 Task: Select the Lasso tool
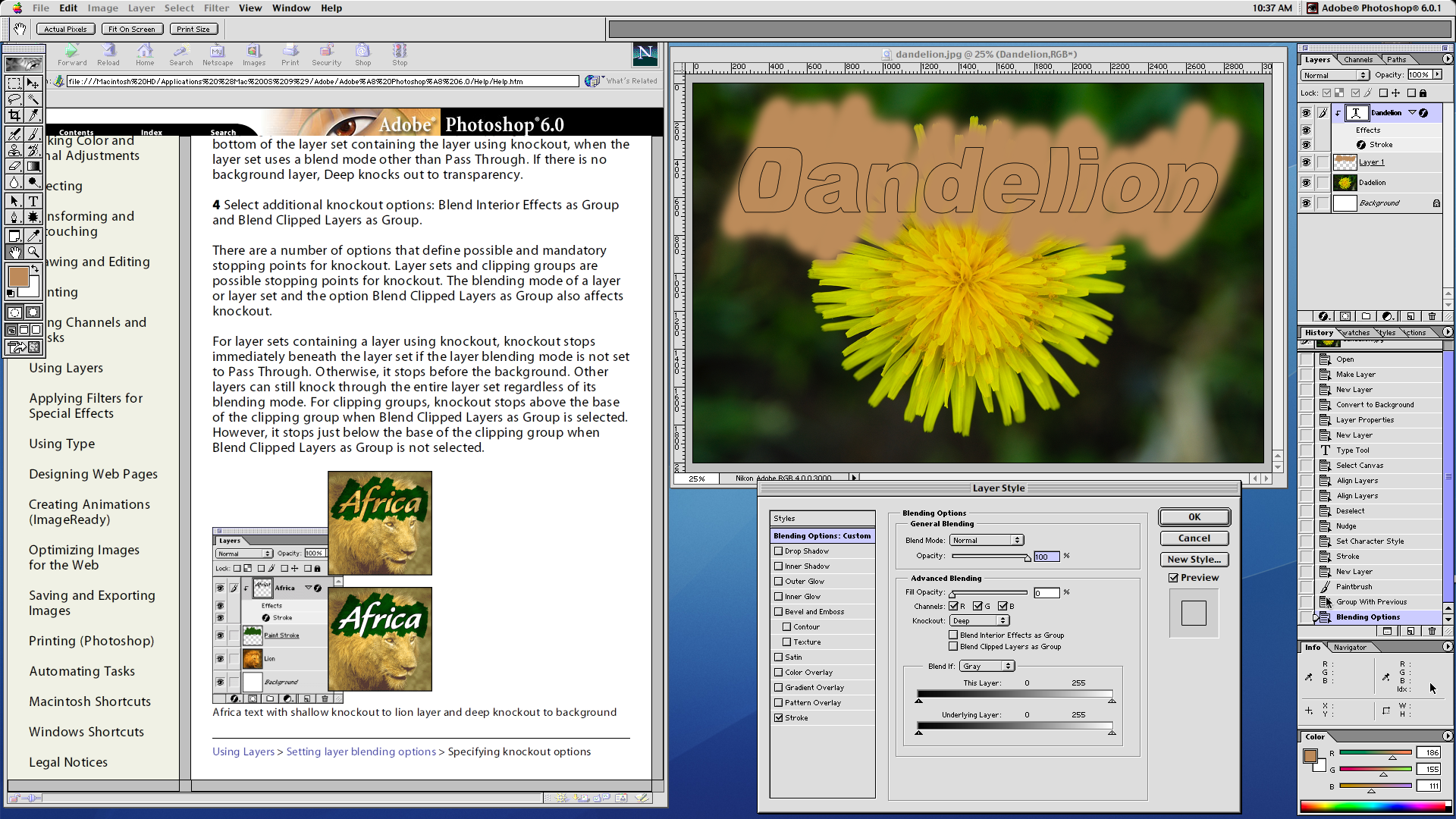pos(15,99)
